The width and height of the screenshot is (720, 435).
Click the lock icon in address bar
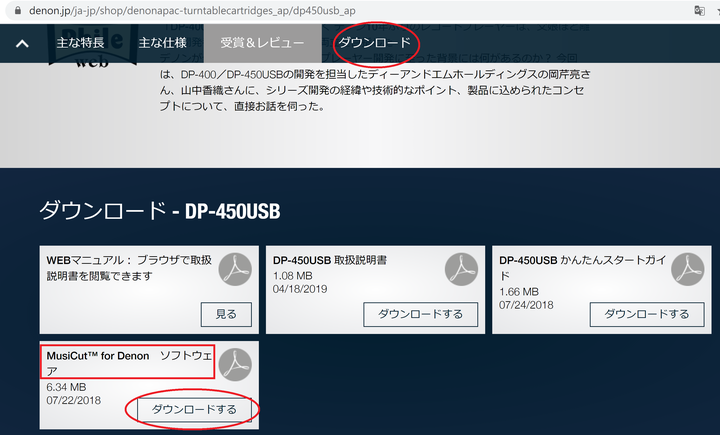[x=17, y=10]
